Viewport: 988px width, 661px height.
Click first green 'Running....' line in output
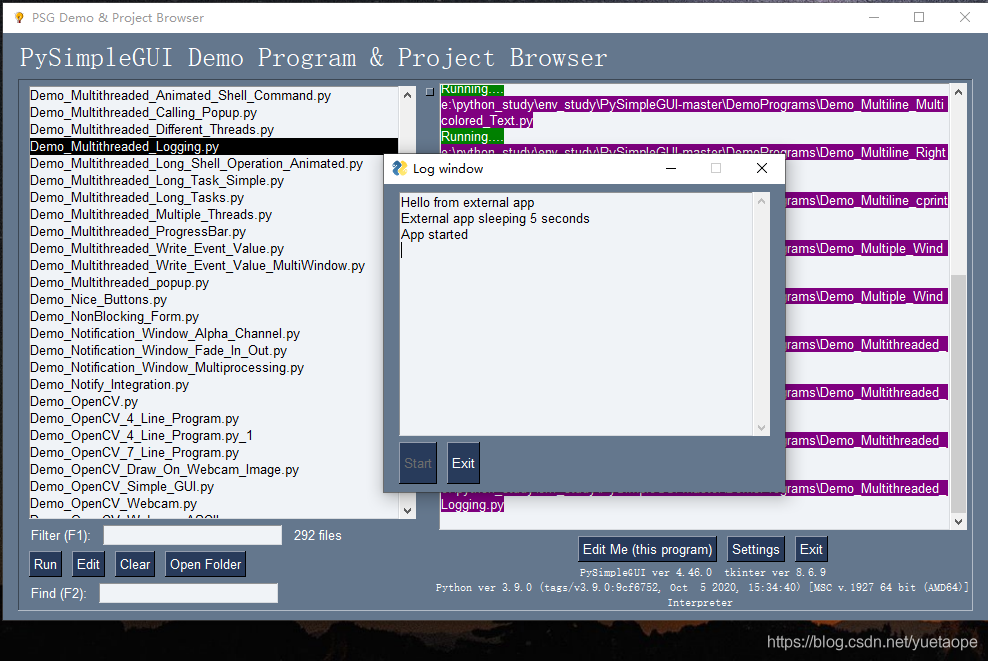[x=472, y=89]
